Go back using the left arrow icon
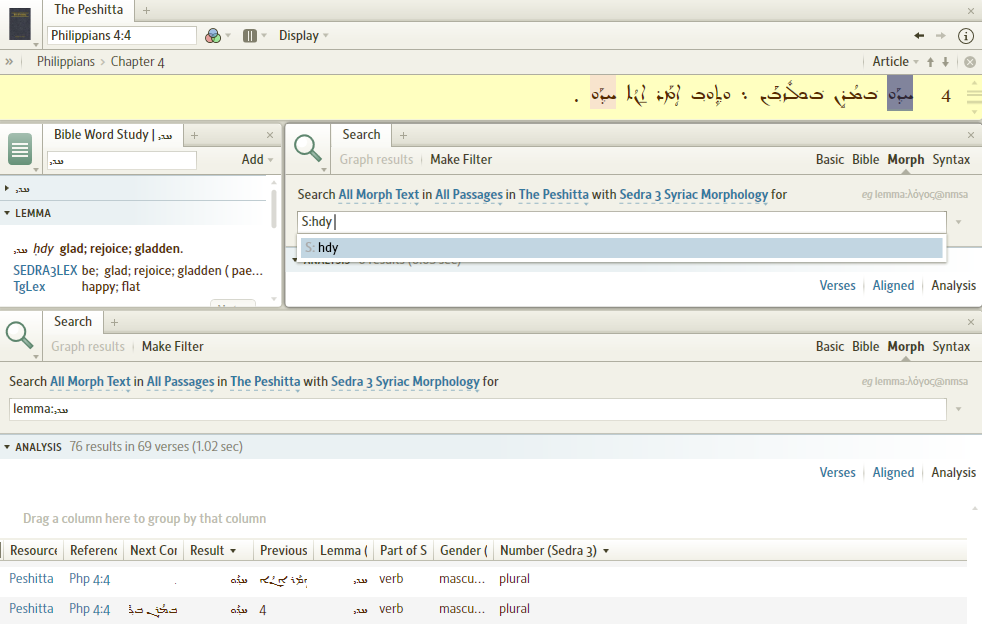This screenshot has height=624, width=982. click(x=919, y=36)
